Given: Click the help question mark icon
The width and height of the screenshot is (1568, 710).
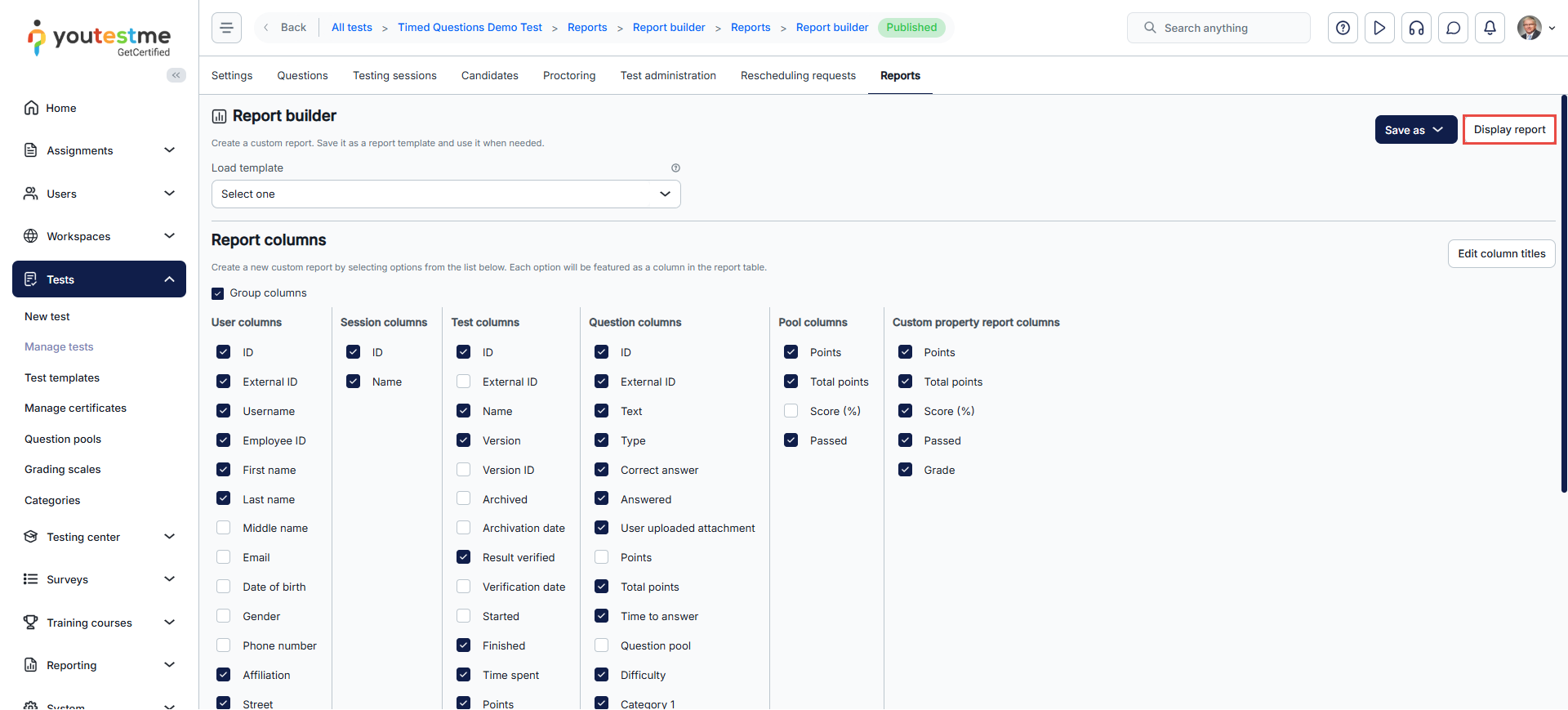Looking at the screenshot, I should click(x=1343, y=28).
